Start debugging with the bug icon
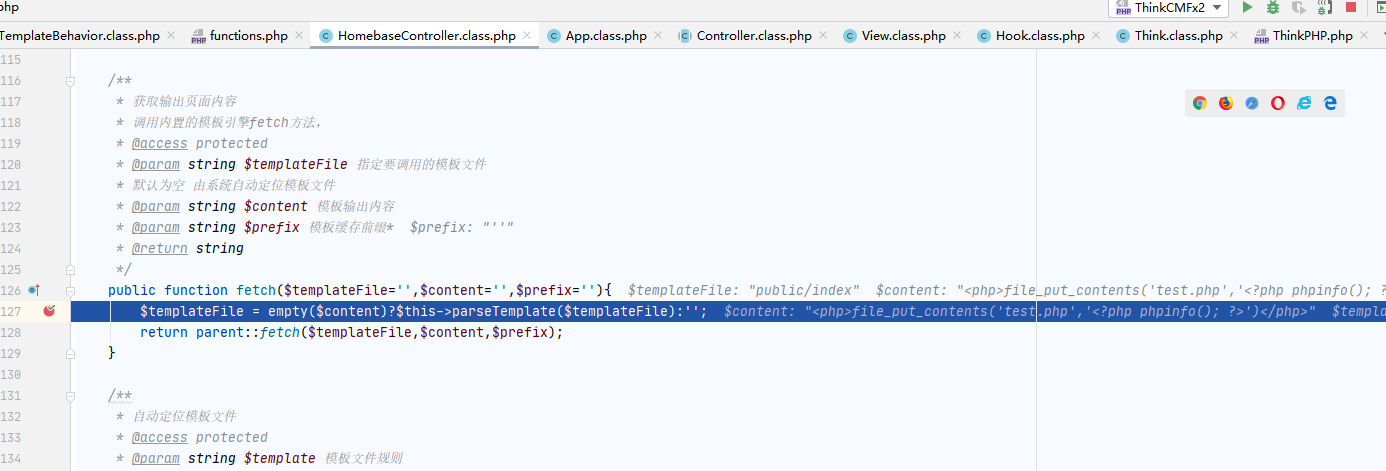This screenshot has width=1386, height=471. pos(1273,7)
